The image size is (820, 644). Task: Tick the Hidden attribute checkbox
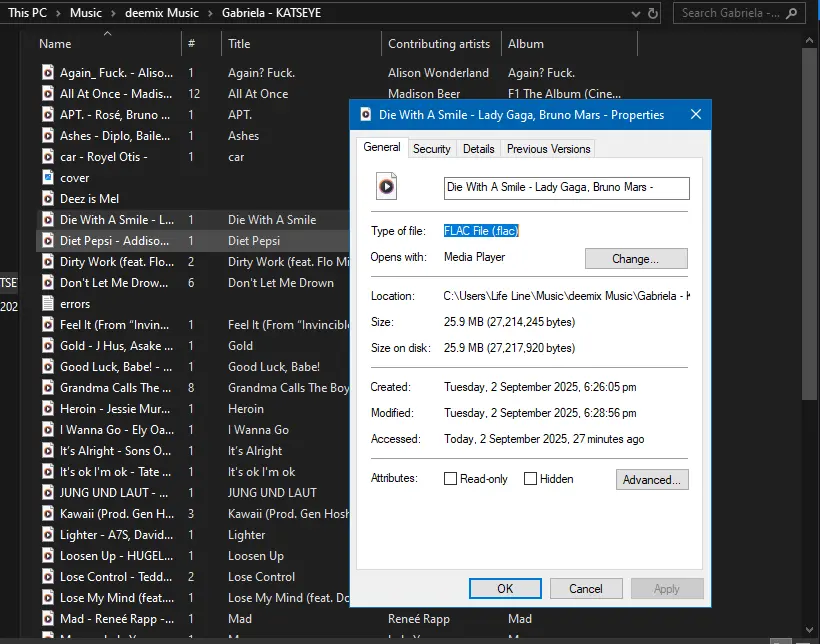coord(530,479)
